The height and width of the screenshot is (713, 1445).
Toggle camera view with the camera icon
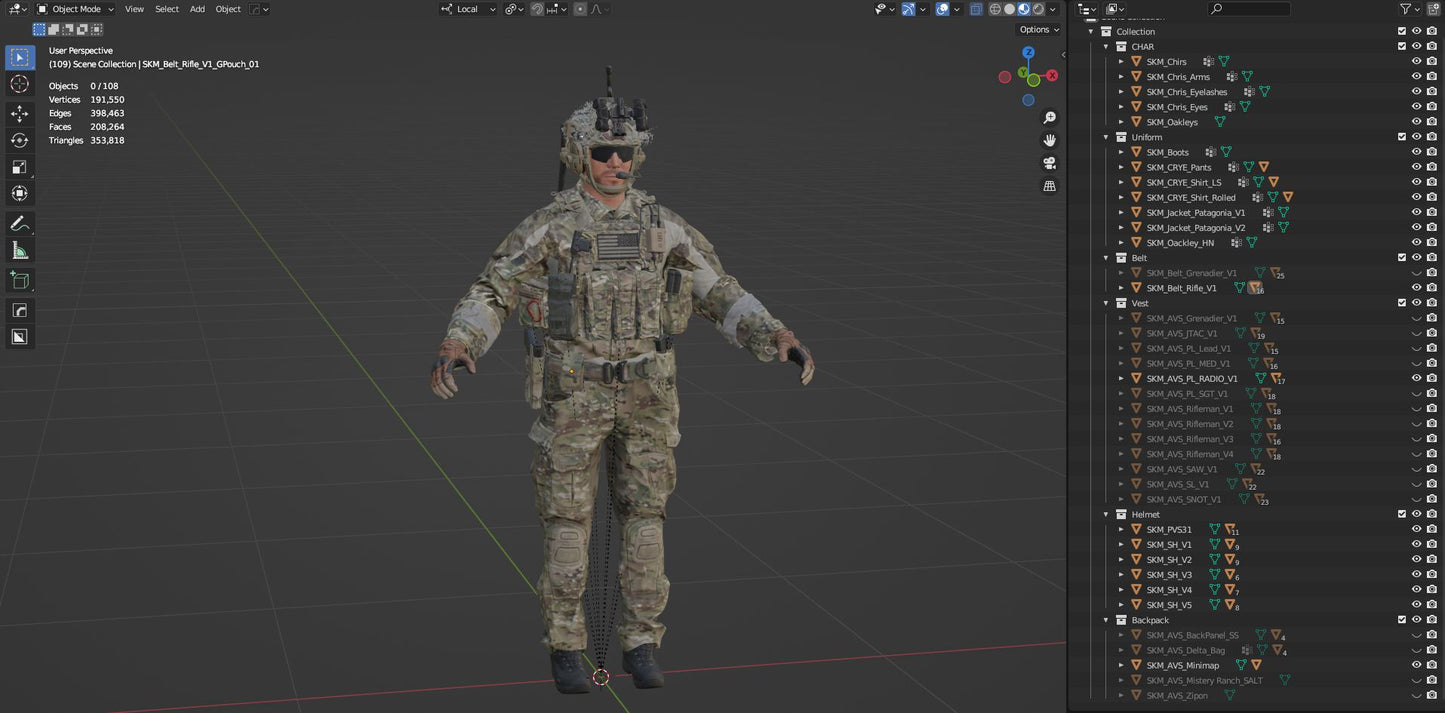click(x=1049, y=163)
